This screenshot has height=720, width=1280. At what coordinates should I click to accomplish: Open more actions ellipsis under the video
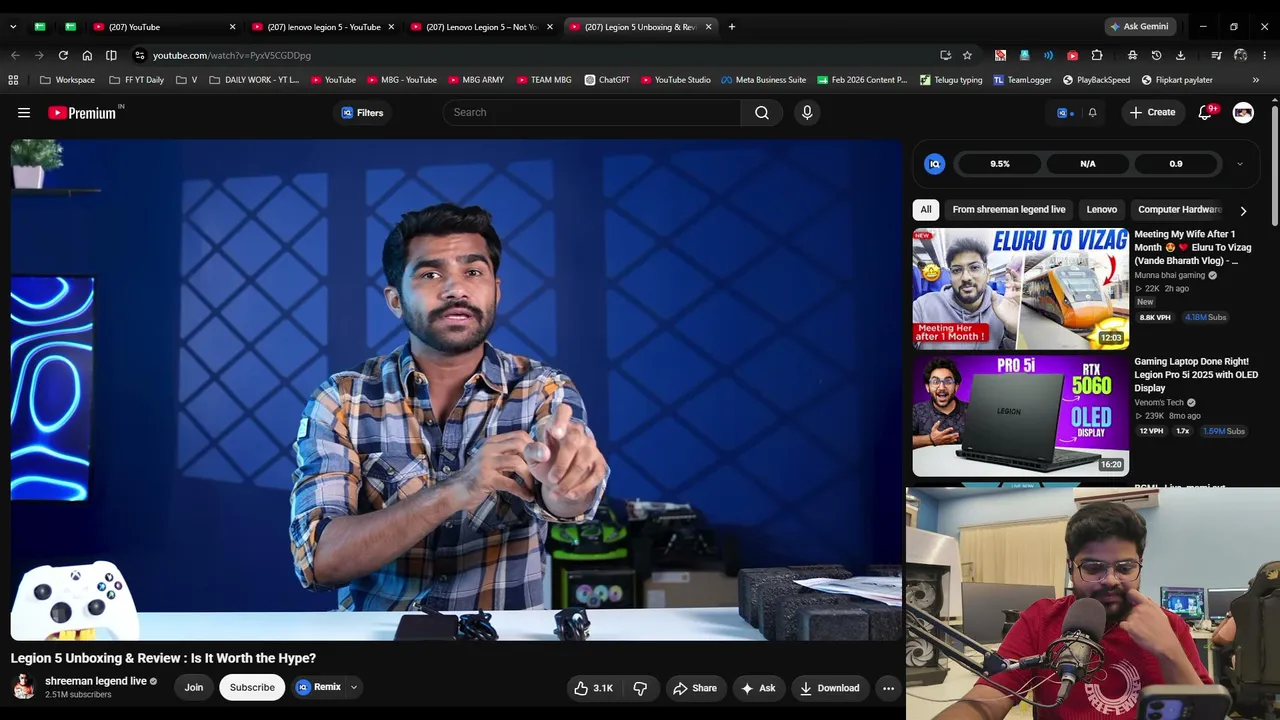[888, 688]
